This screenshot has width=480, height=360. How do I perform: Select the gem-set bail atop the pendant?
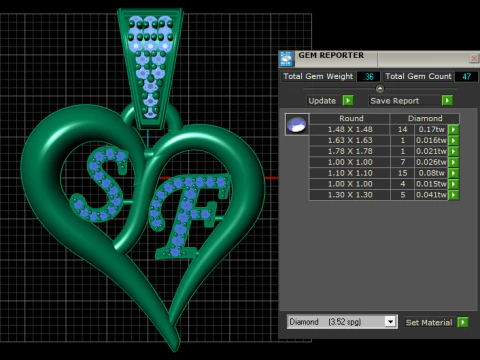coord(150,68)
